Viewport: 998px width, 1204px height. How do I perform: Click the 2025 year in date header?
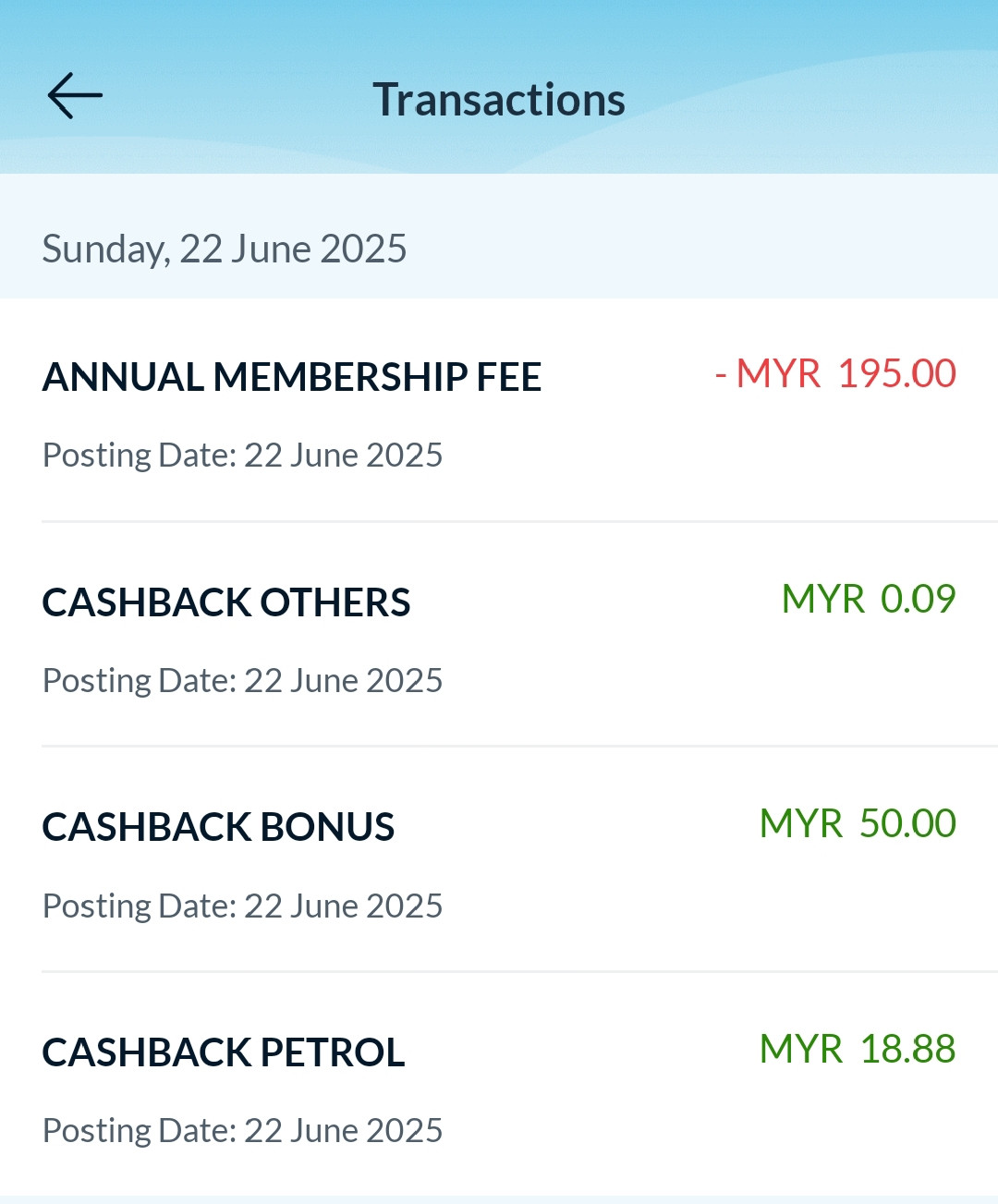pos(364,249)
